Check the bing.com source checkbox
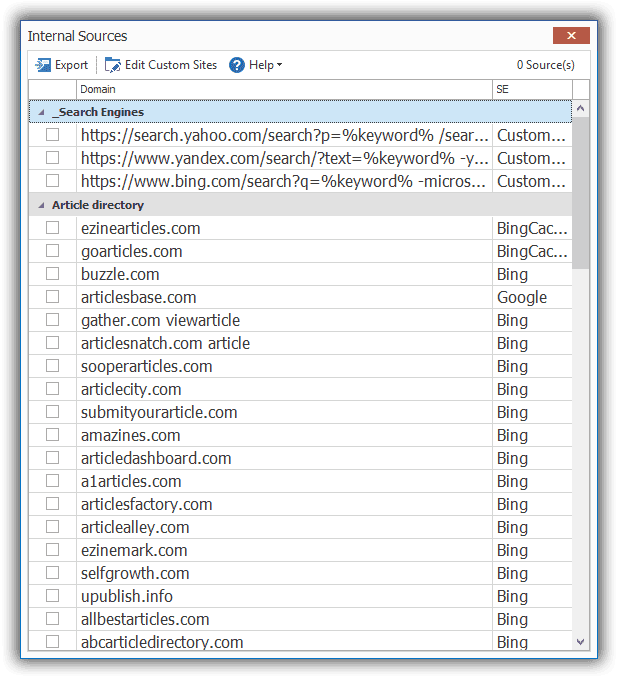Screen dimensions: 618x679 click(52, 181)
